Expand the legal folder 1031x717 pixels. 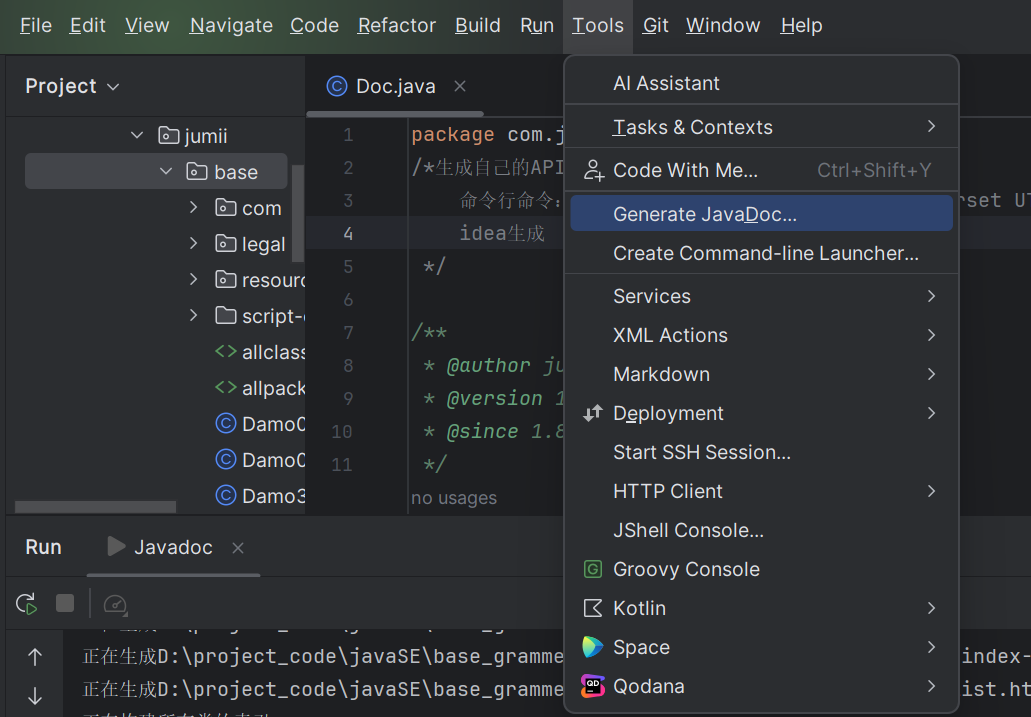194,244
